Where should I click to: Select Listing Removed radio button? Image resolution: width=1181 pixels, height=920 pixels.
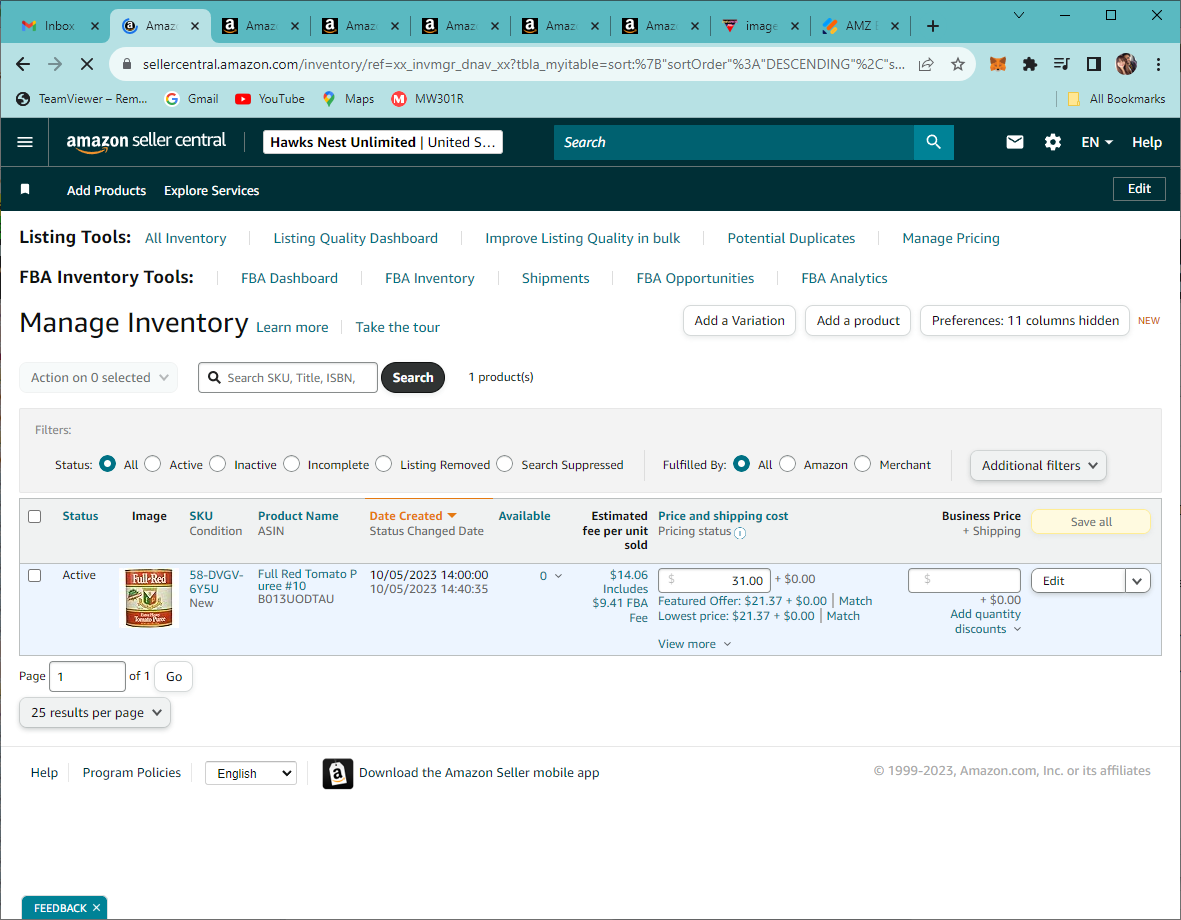pyautogui.click(x=383, y=464)
